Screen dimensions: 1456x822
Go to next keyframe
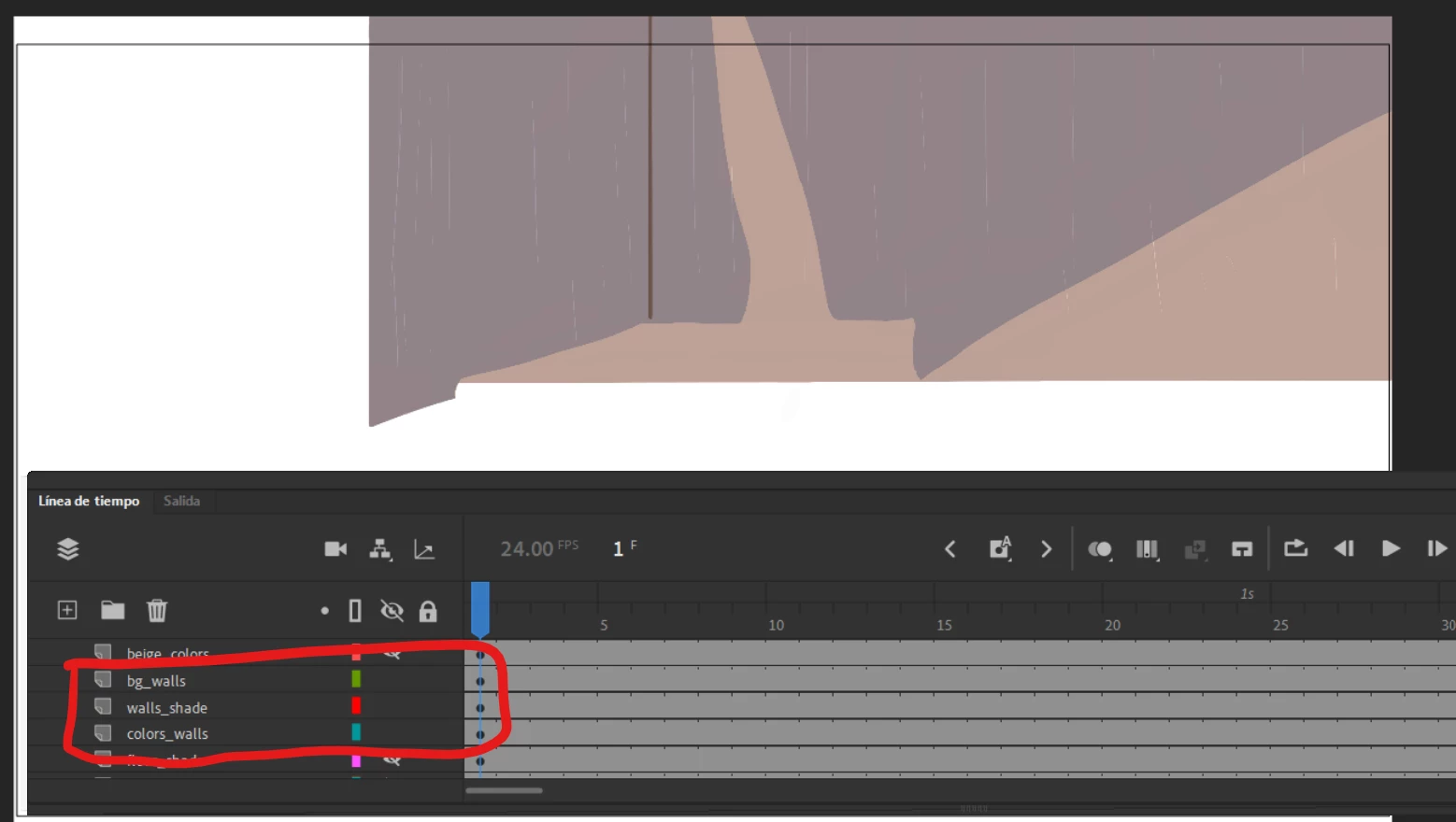coord(1047,549)
